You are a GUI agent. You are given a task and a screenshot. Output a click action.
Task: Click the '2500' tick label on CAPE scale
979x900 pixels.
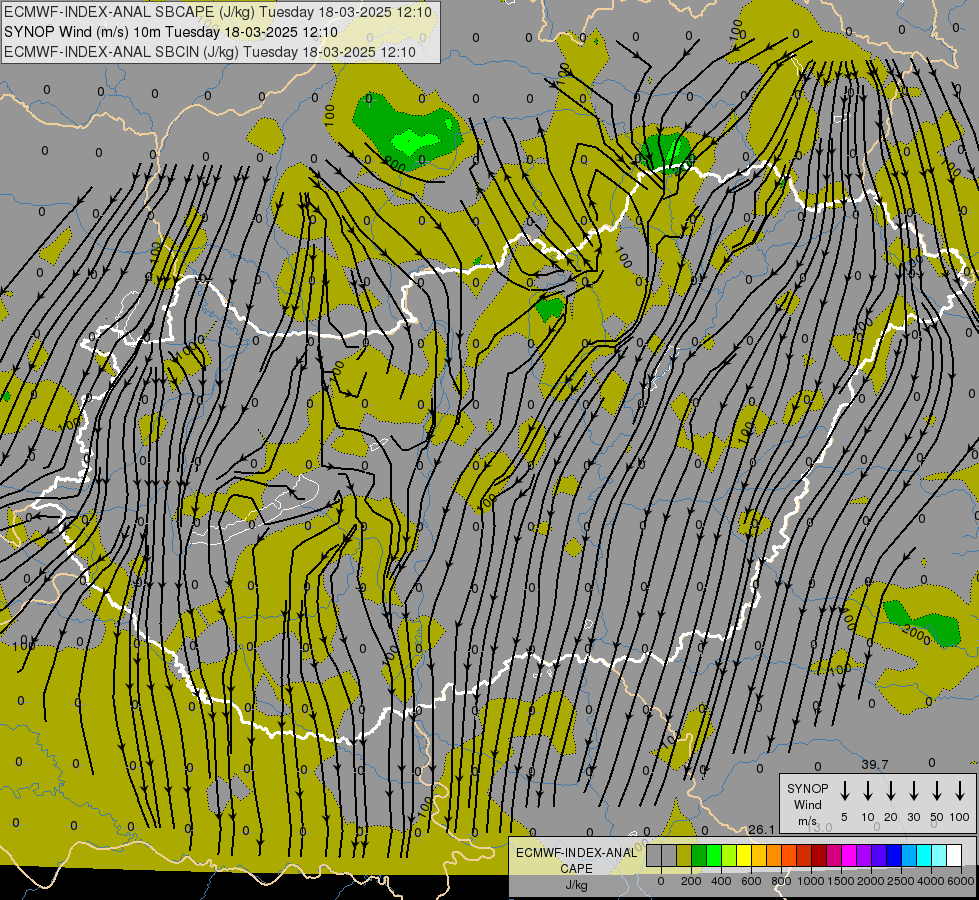901,881
